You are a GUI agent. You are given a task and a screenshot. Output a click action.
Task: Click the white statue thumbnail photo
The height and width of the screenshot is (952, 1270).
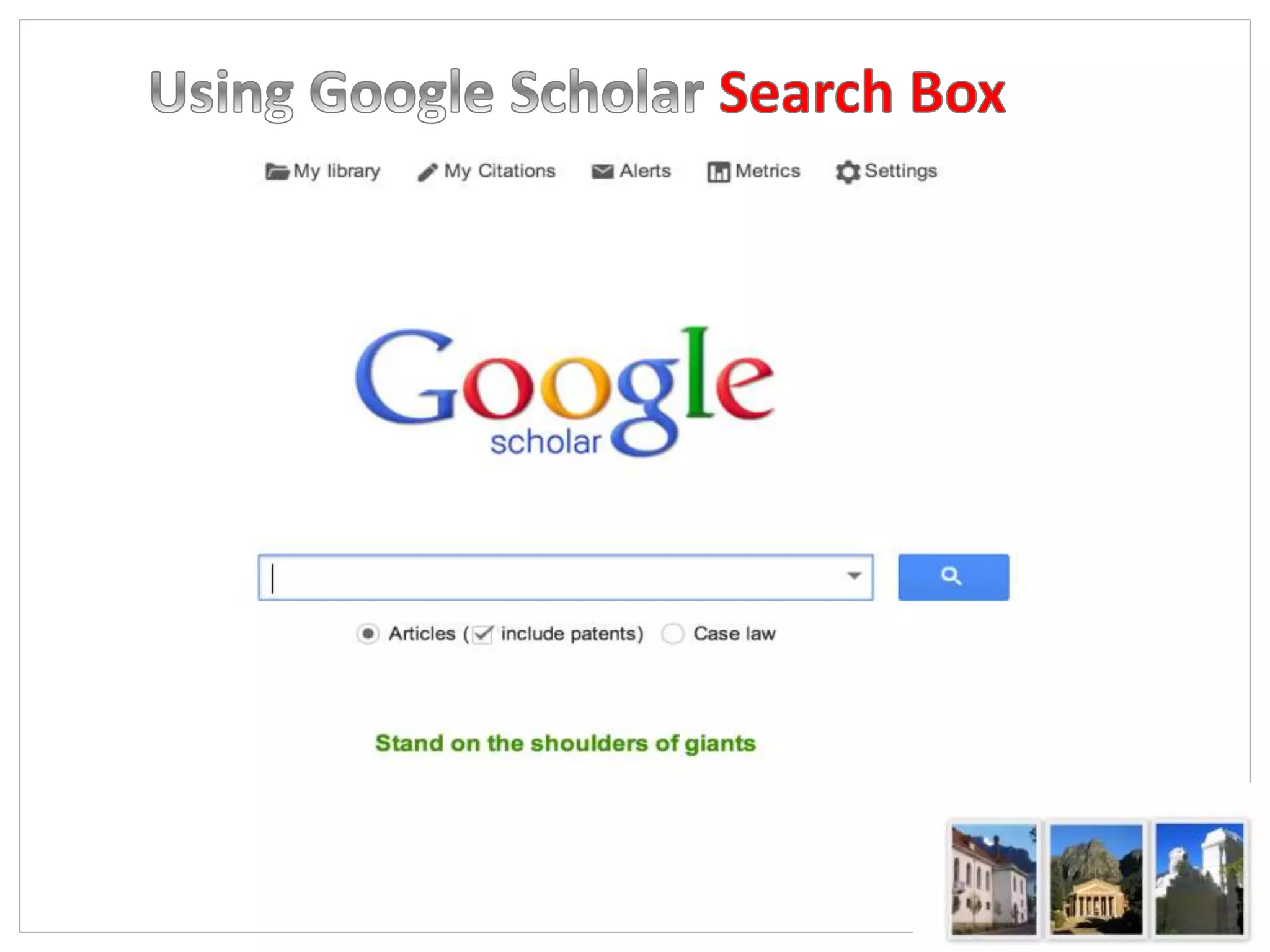(1199, 879)
